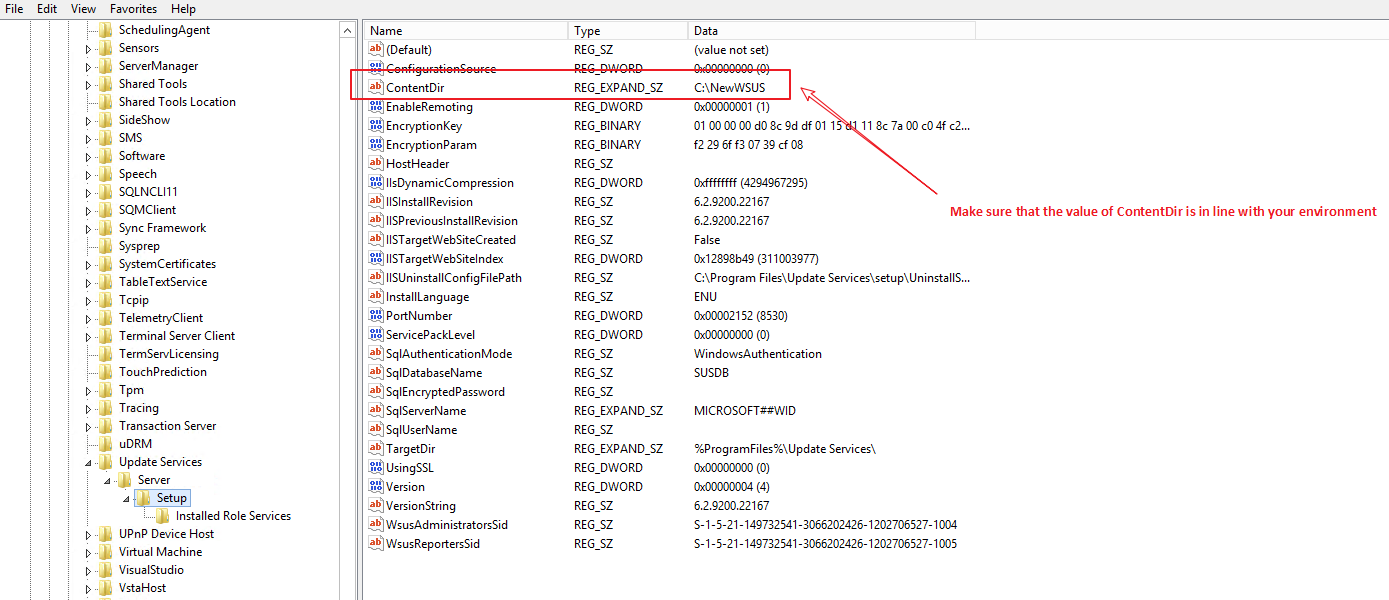
Task: Click the C:\NewWSUS data cell
Action: (x=730, y=88)
